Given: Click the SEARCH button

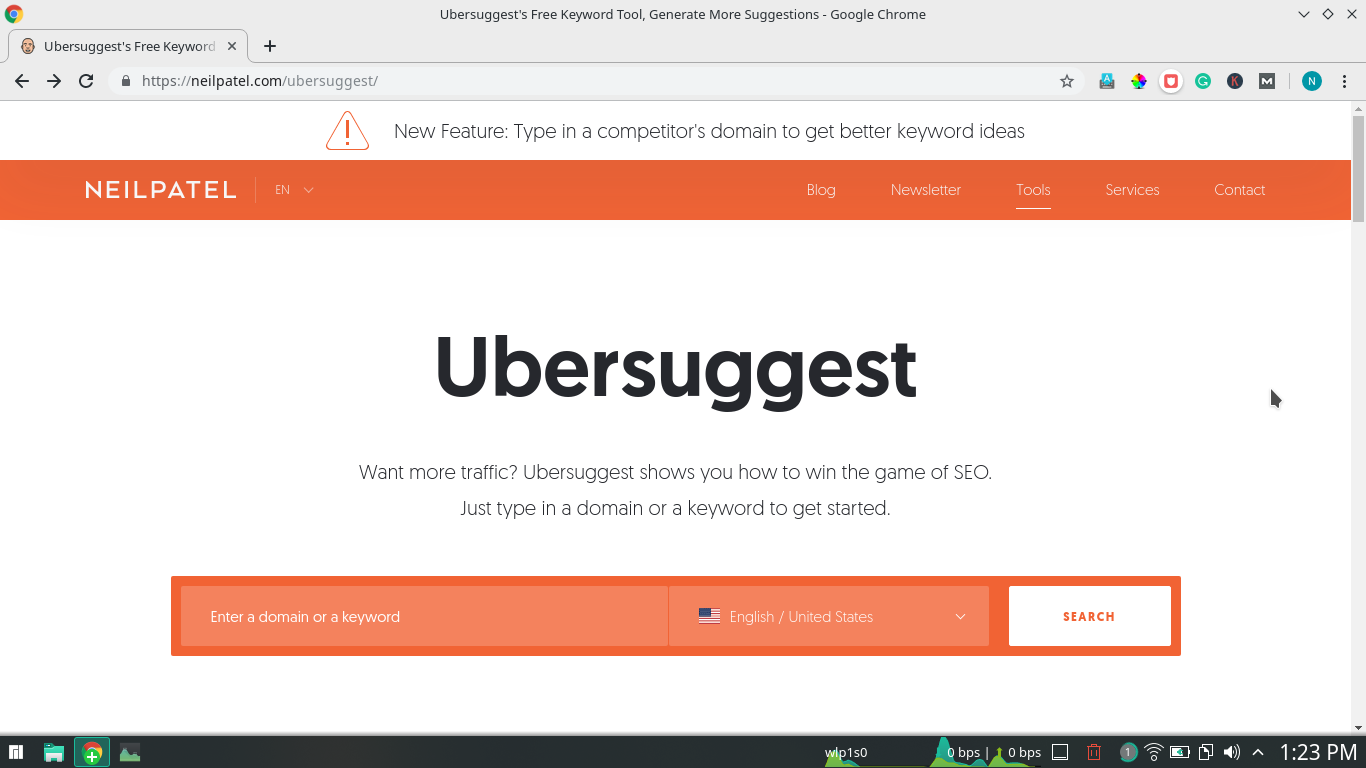Looking at the screenshot, I should coord(1089,616).
